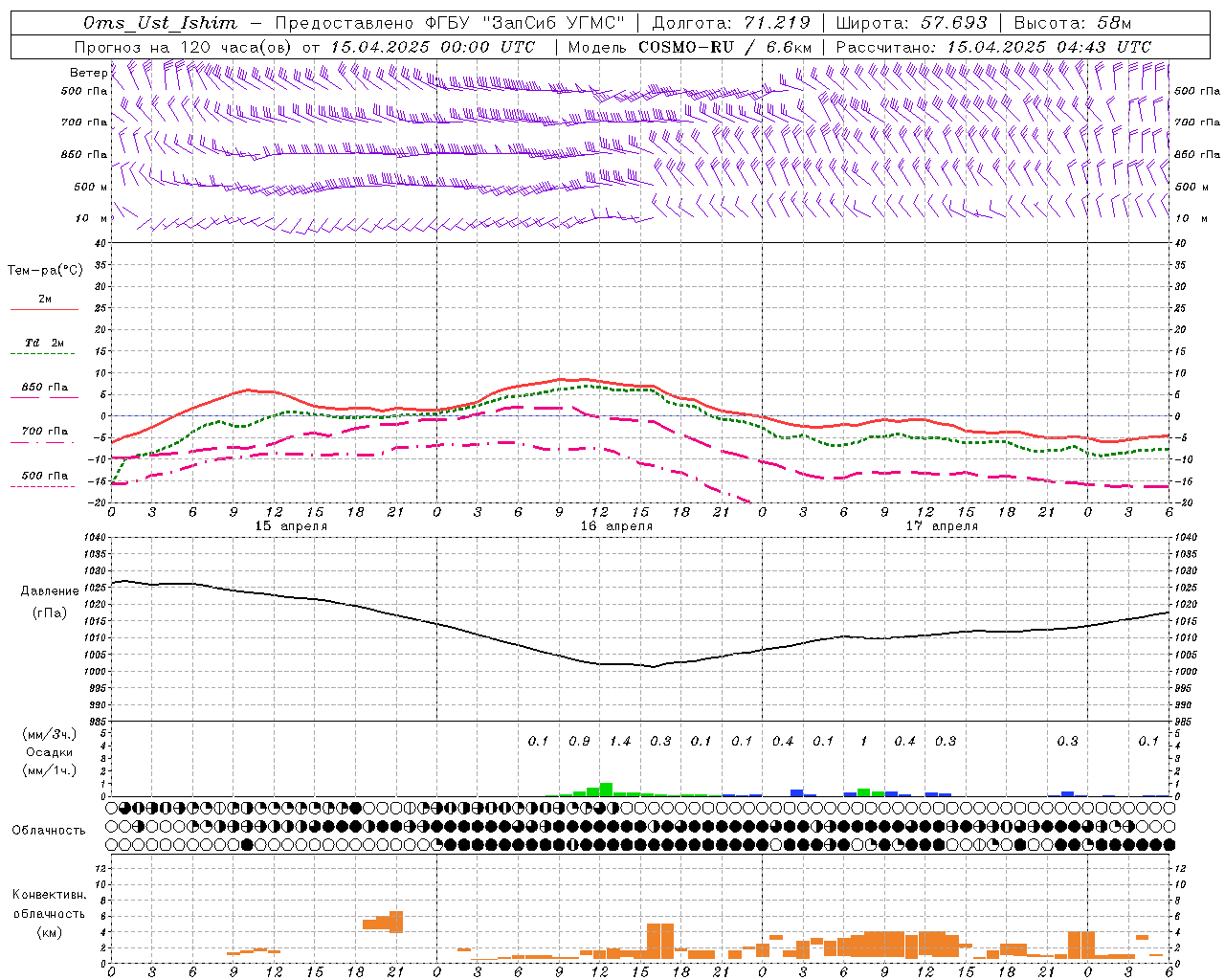The width and height of the screenshot is (1225, 980).
Task: Select the "Тем-ра(°C)" temperature label
Action: (x=45, y=271)
